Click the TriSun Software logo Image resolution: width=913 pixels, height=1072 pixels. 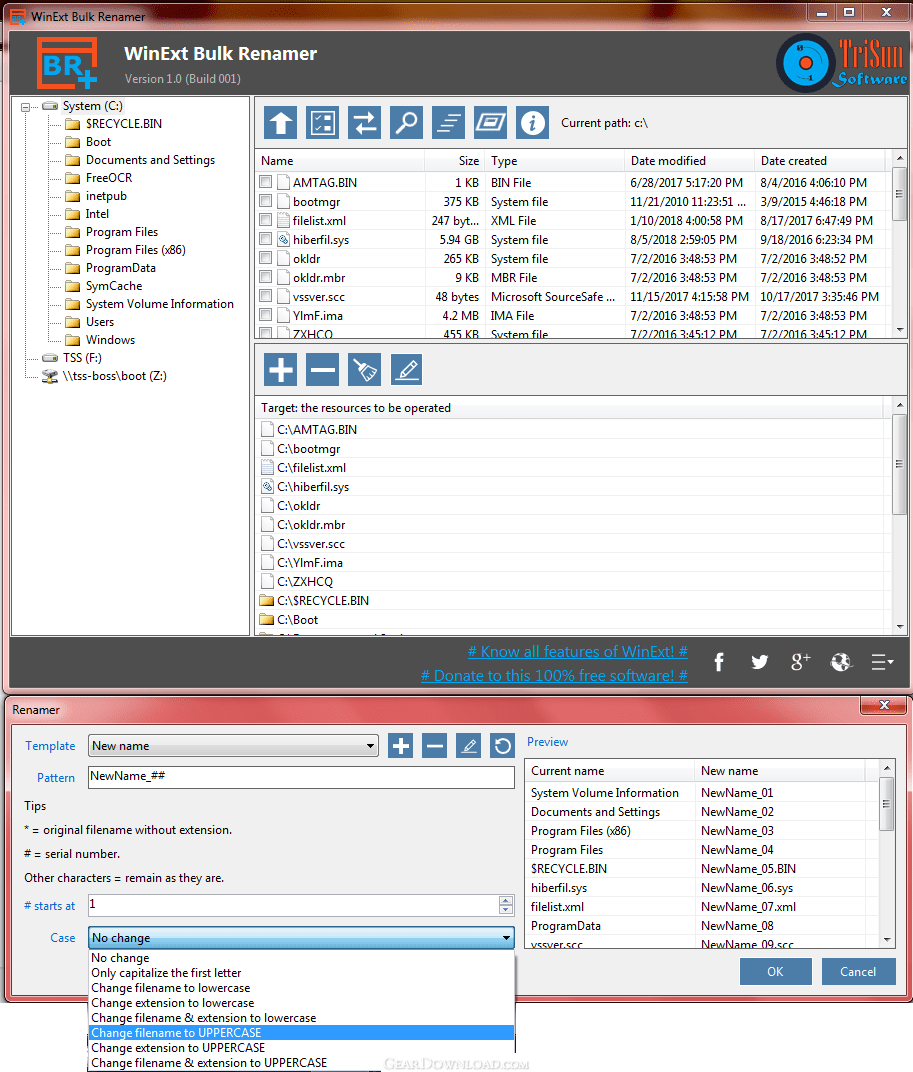[x=842, y=63]
